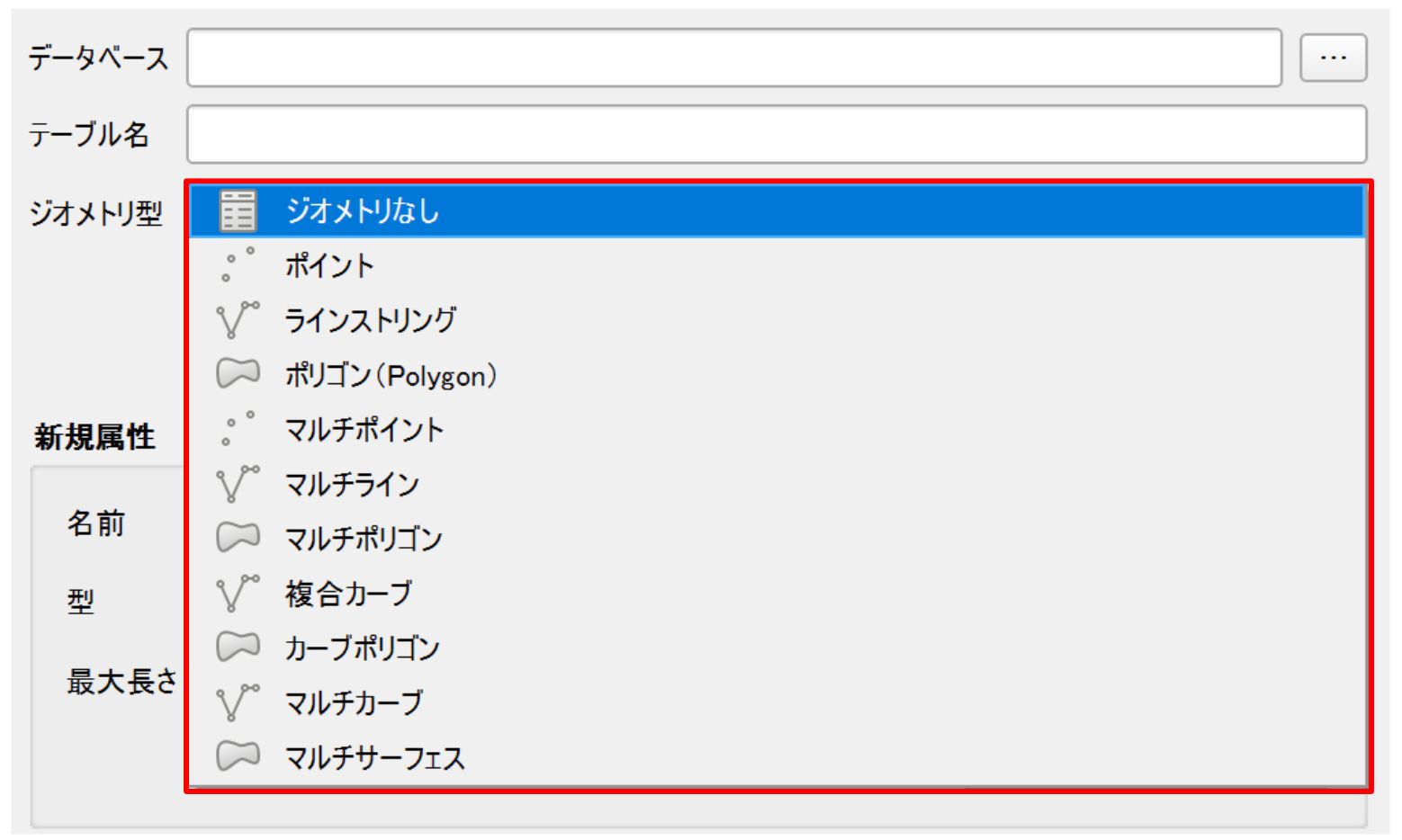The height and width of the screenshot is (840, 1402).
Task: Select 複合カーブ in the list
Action: 777,594
